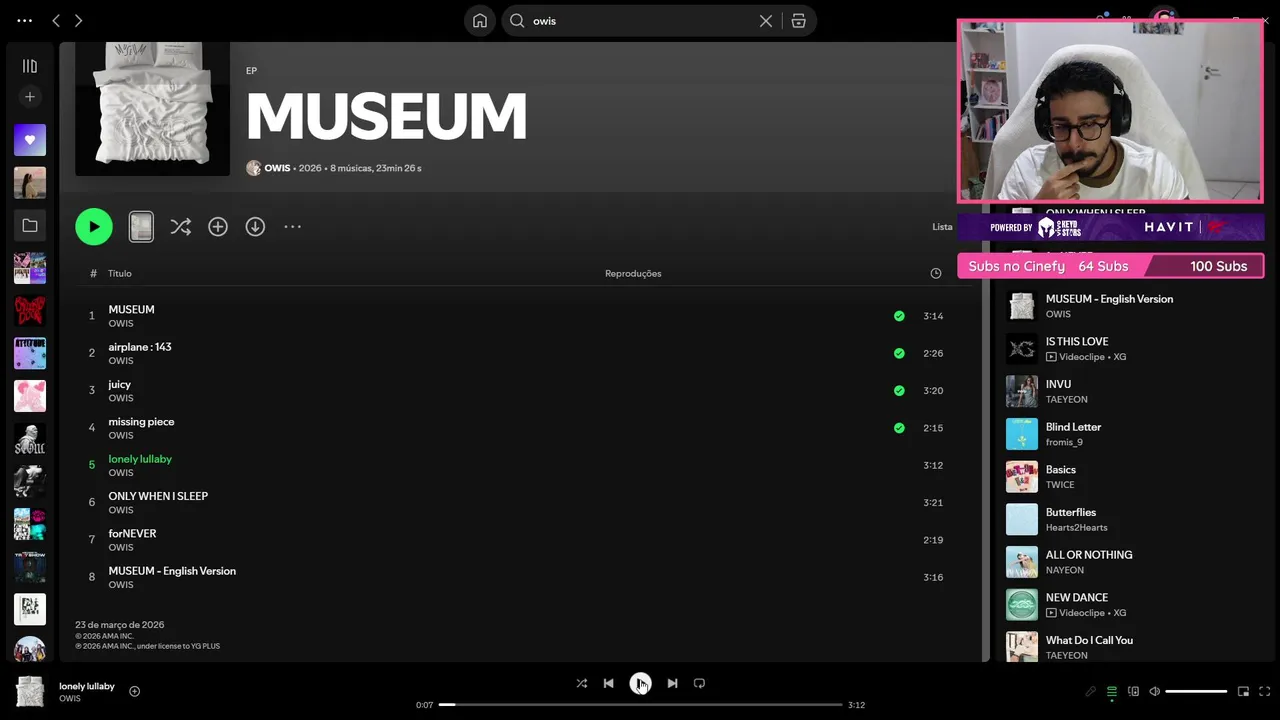Image resolution: width=1280 pixels, height=720 pixels.
Task: Go to Home via house icon
Action: (480, 20)
